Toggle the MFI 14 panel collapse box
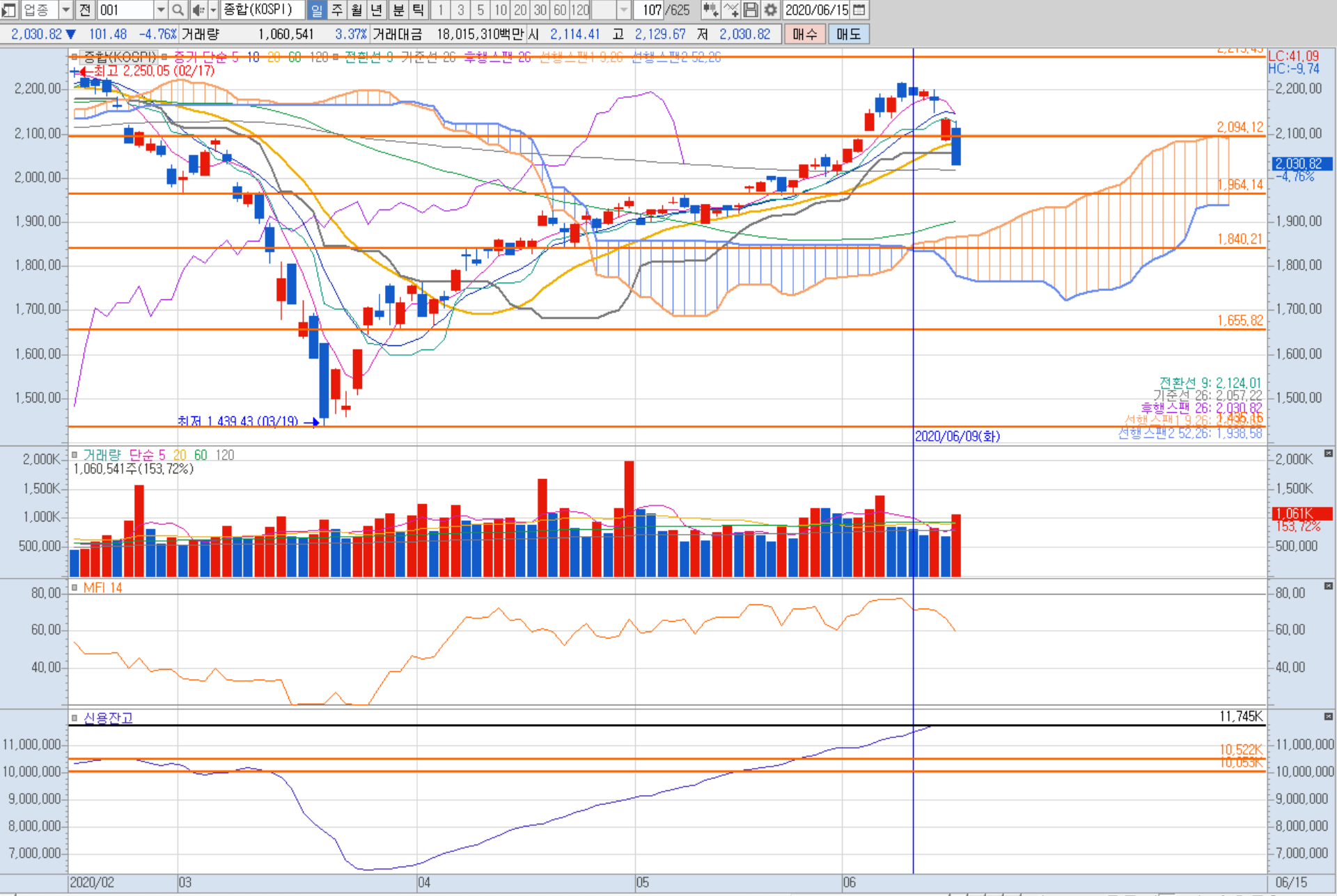Image resolution: width=1337 pixels, height=896 pixels. coord(1328,586)
